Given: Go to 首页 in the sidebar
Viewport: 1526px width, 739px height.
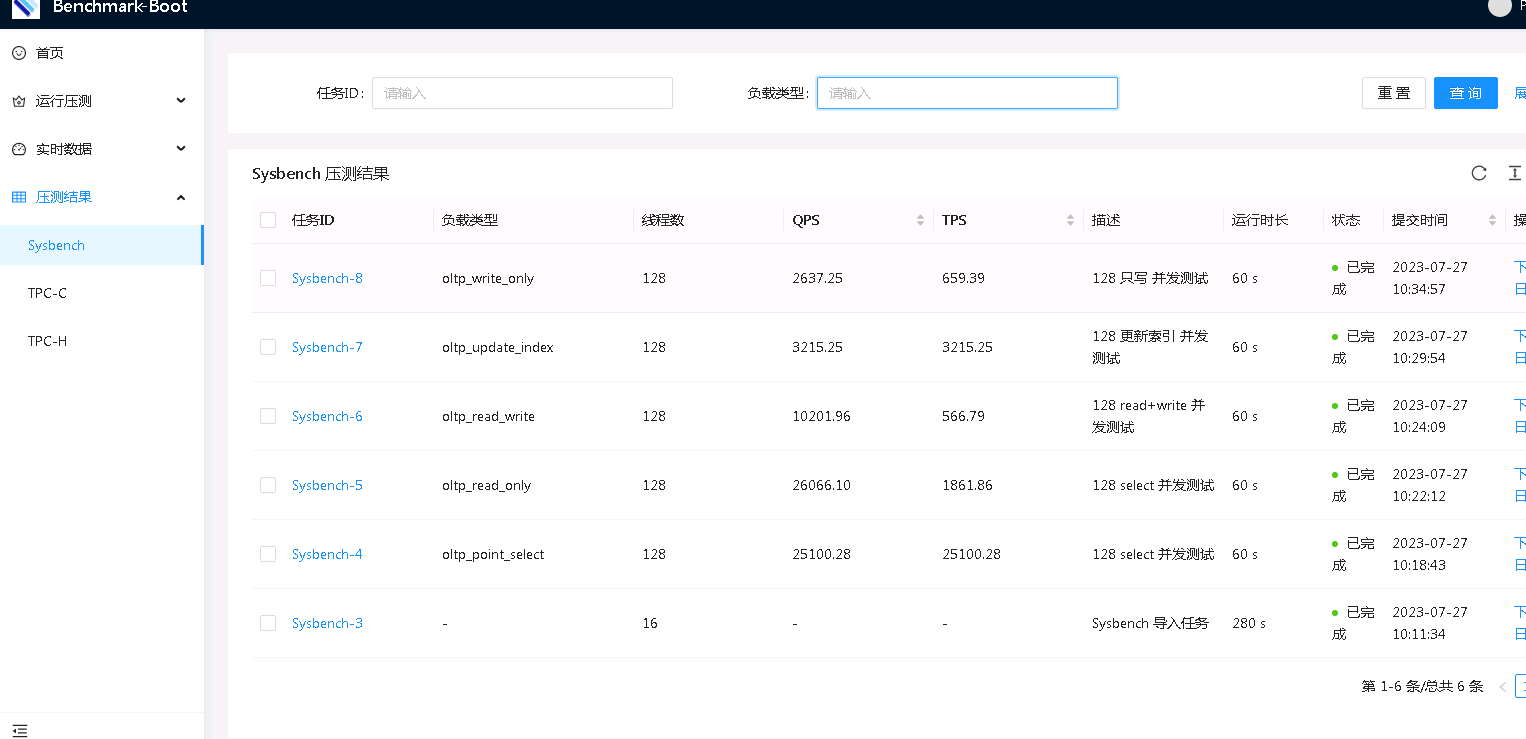Looking at the screenshot, I should click(50, 53).
